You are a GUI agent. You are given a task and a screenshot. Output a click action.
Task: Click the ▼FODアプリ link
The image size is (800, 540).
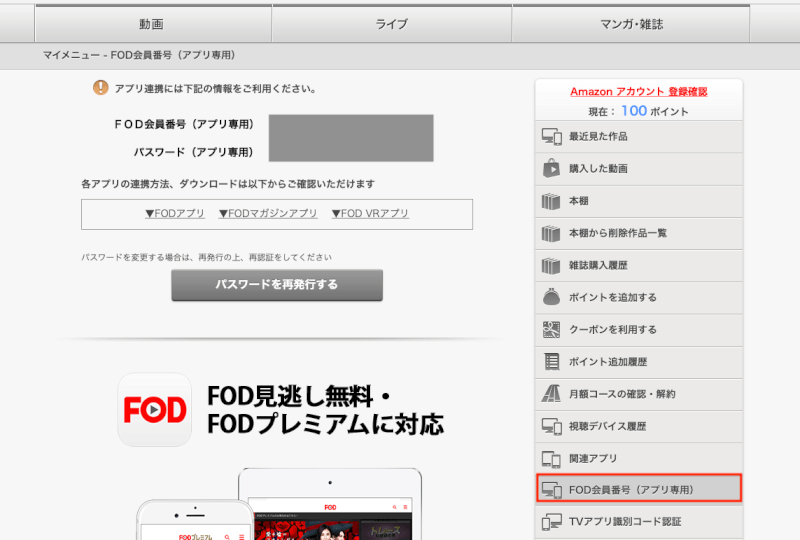[x=174, y=213]
